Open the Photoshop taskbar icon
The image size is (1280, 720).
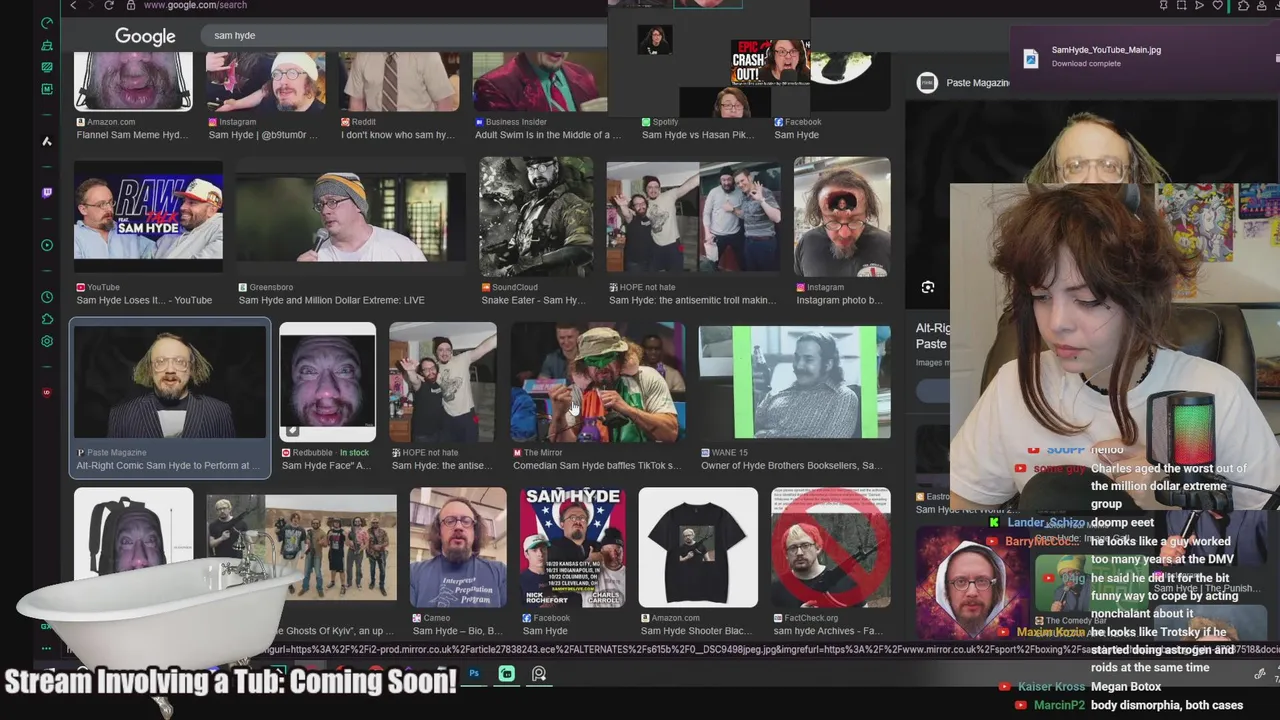pyautogui.click(x=474, y=674)
